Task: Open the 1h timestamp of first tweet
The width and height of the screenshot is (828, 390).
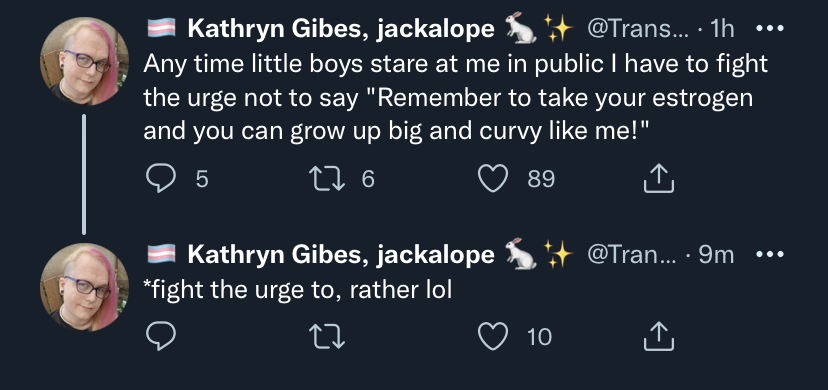Action: click(721, 30)
